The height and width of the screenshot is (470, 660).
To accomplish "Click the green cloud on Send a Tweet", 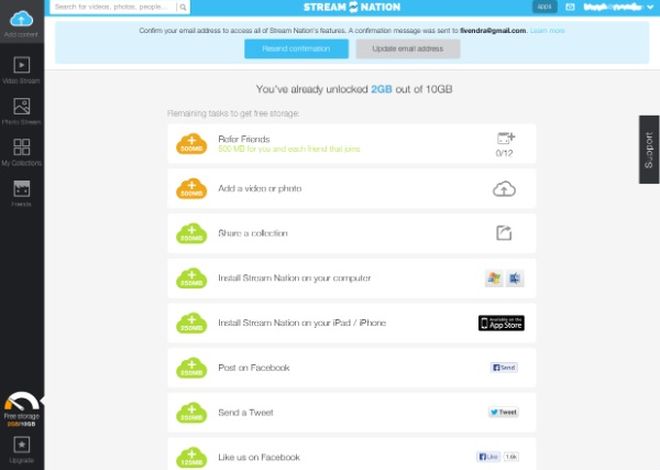I will (192, 413).
